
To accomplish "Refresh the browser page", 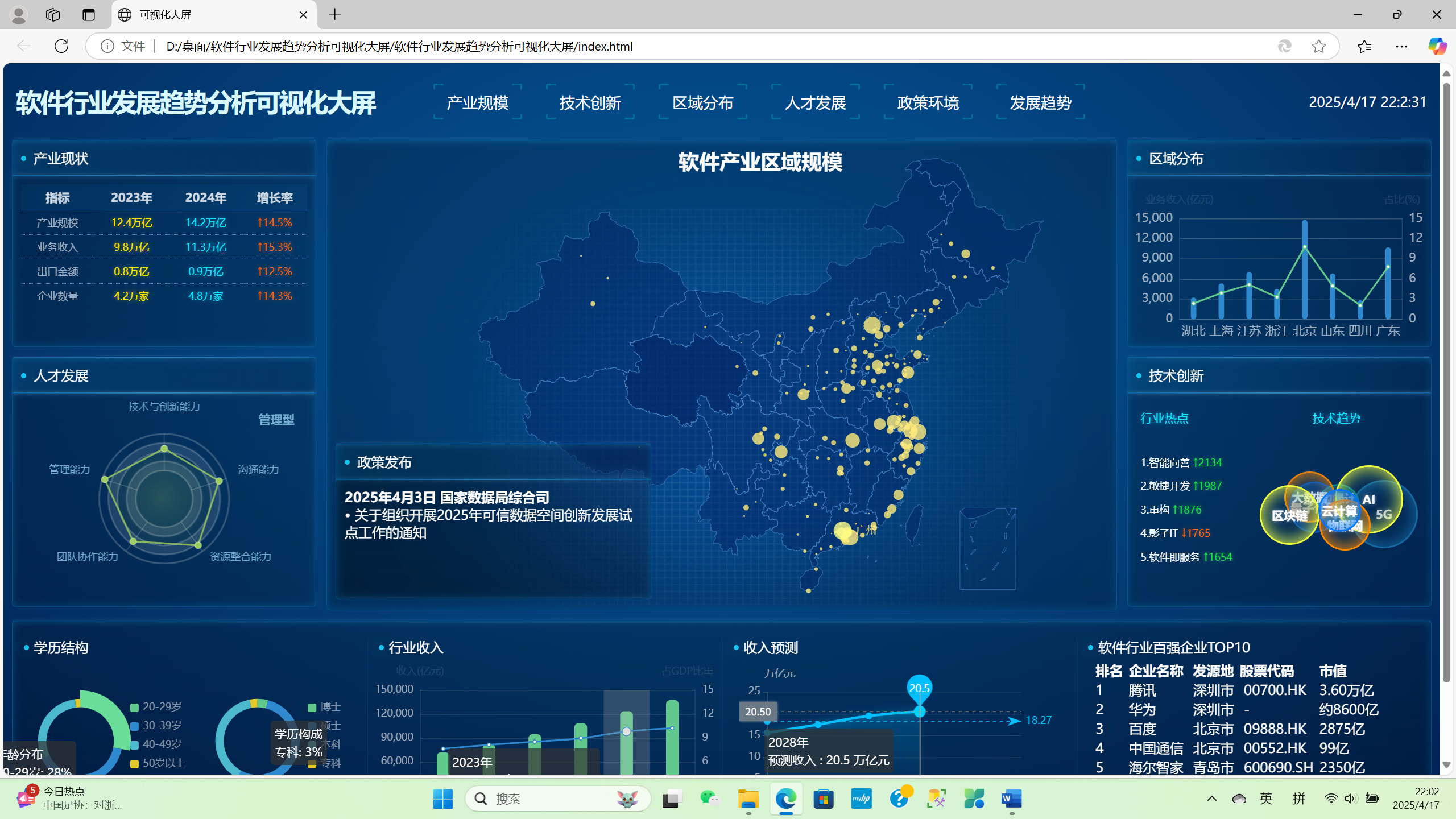I will pos(61,46).
